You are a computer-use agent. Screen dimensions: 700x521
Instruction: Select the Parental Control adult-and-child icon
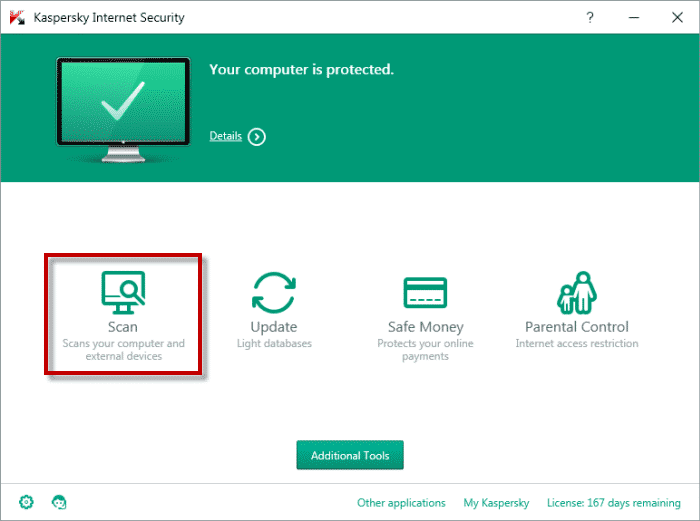[x=576, y=292]
